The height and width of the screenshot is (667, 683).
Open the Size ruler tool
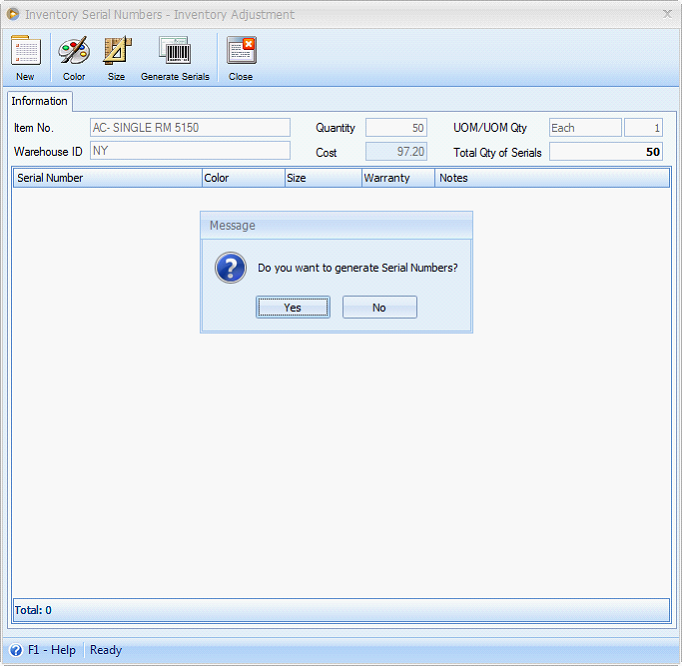coord(117,51)
